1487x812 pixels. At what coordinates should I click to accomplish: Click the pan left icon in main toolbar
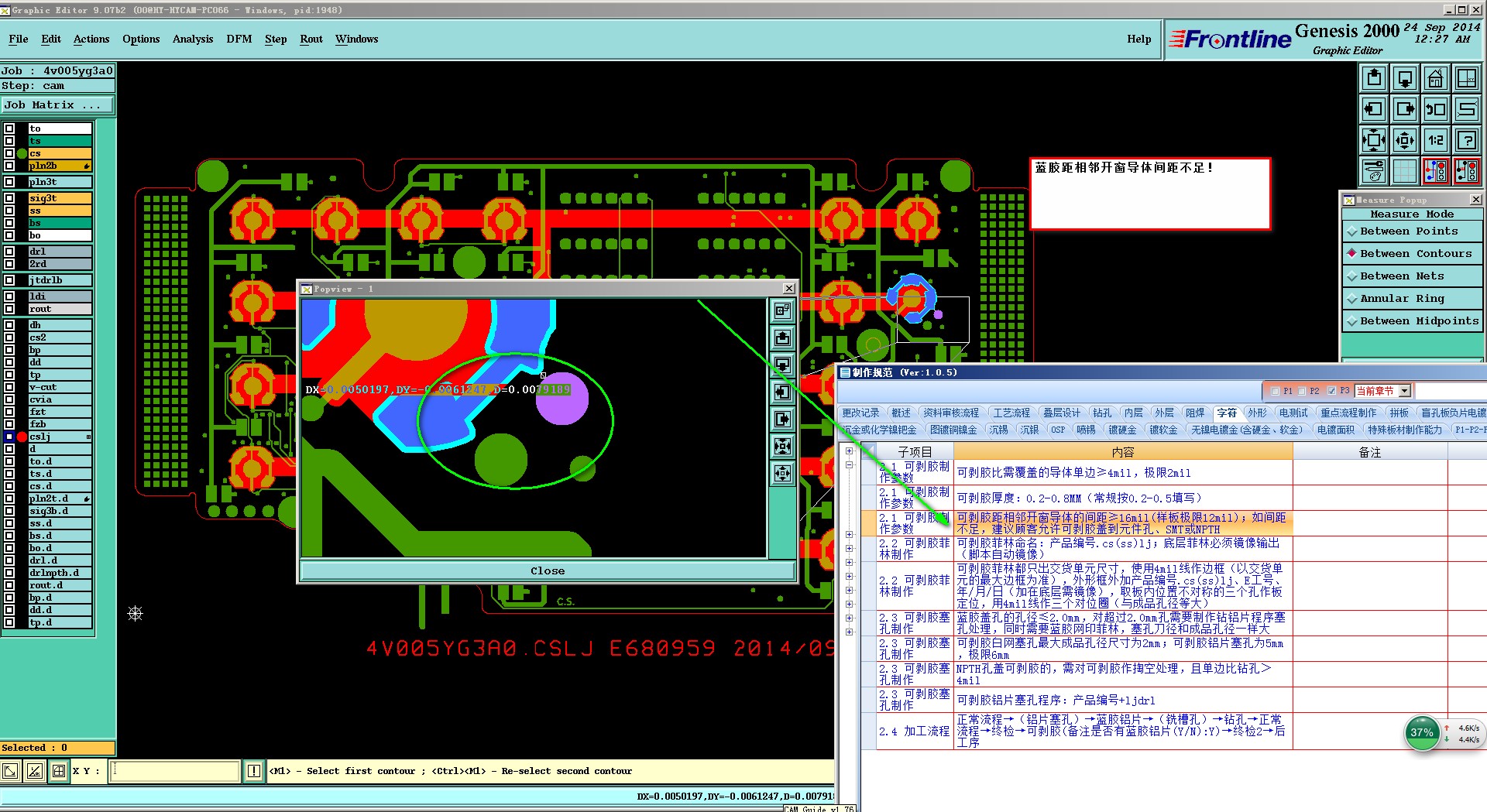(x=1374, y=109)
